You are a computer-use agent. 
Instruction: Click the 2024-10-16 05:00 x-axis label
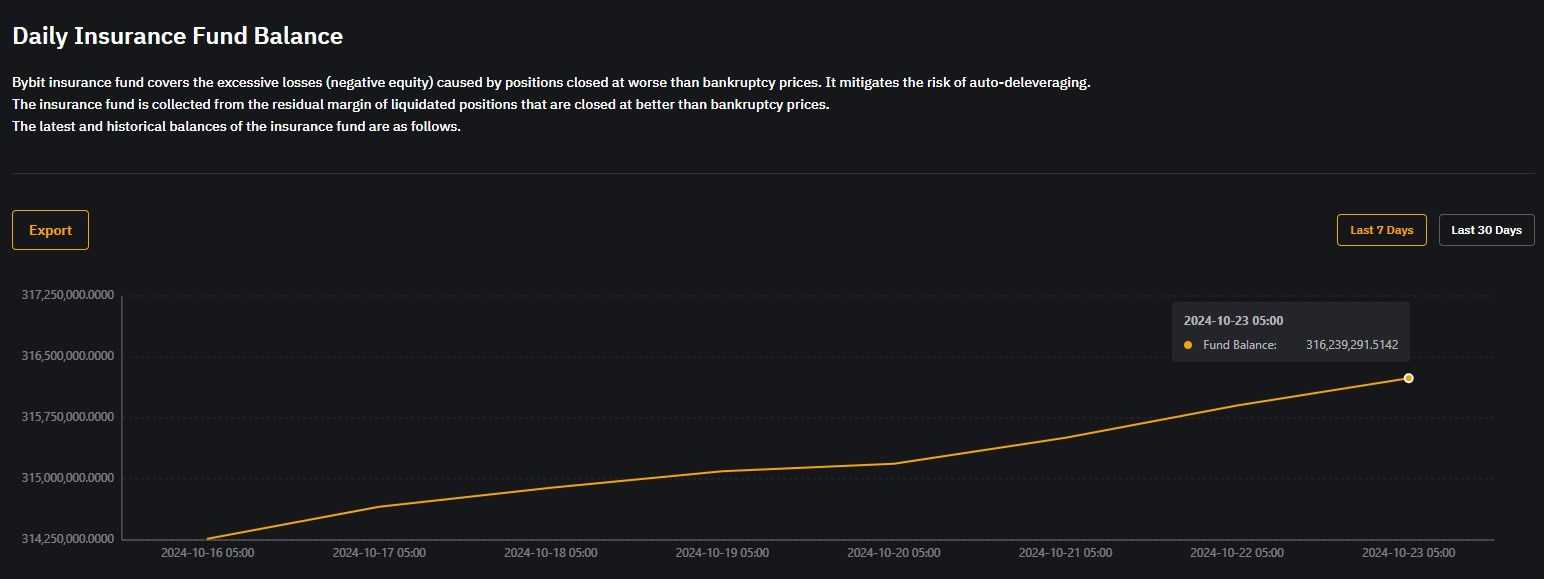207,552
